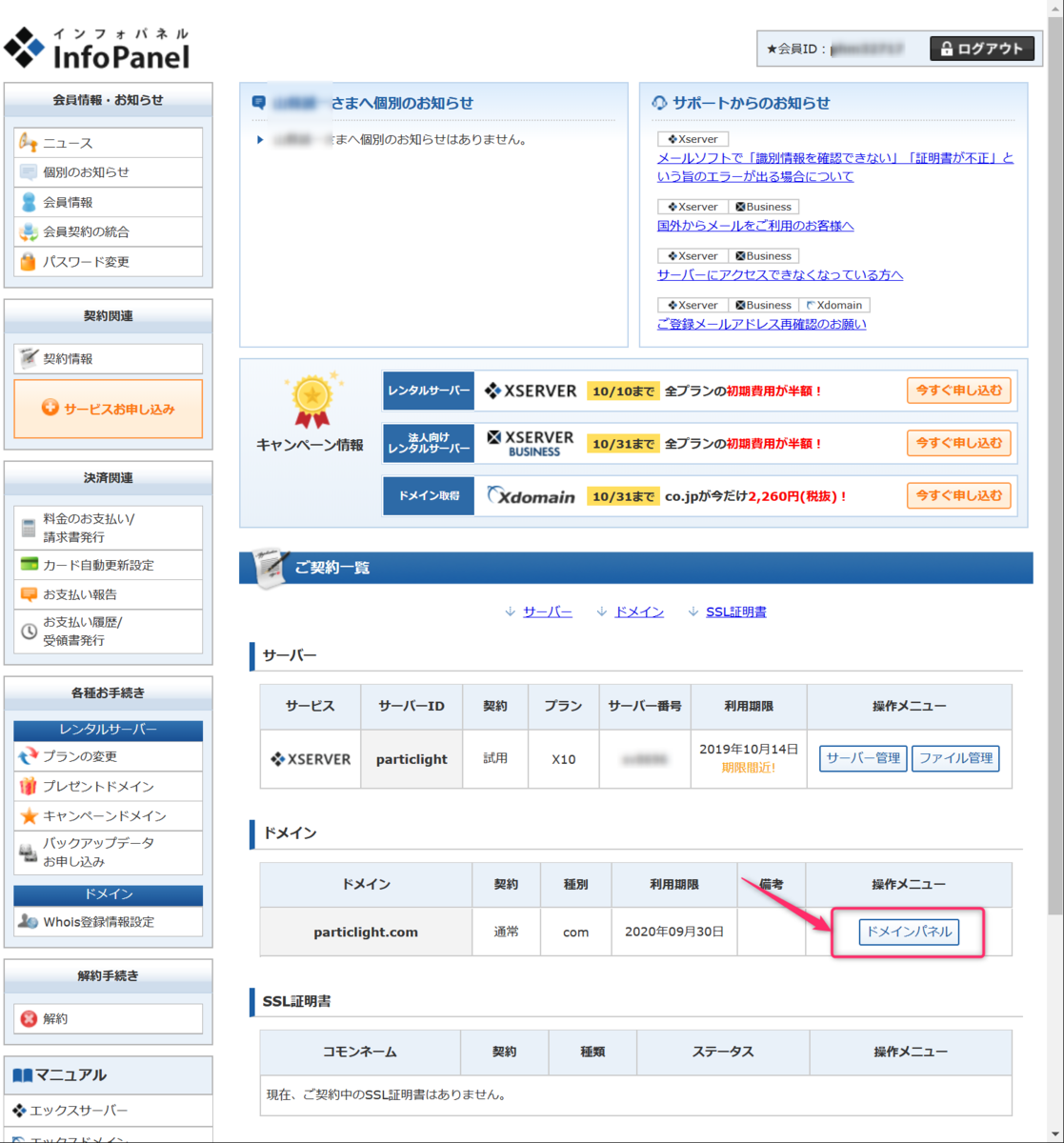The height and width of the screenshot is (1143, 1064).
Task: Log out with the ログアウト button
Action: point(981,49)
